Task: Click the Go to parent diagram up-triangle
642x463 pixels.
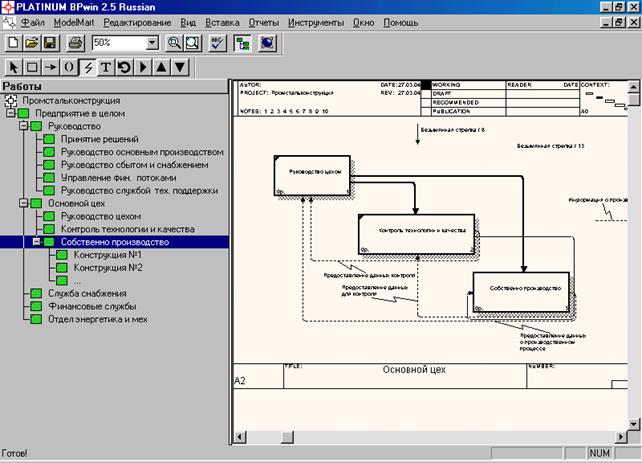Action: (x=161, y=67)
